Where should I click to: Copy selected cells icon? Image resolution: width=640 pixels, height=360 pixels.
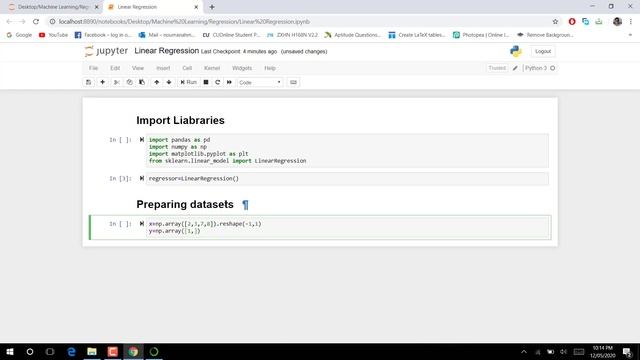129,82
